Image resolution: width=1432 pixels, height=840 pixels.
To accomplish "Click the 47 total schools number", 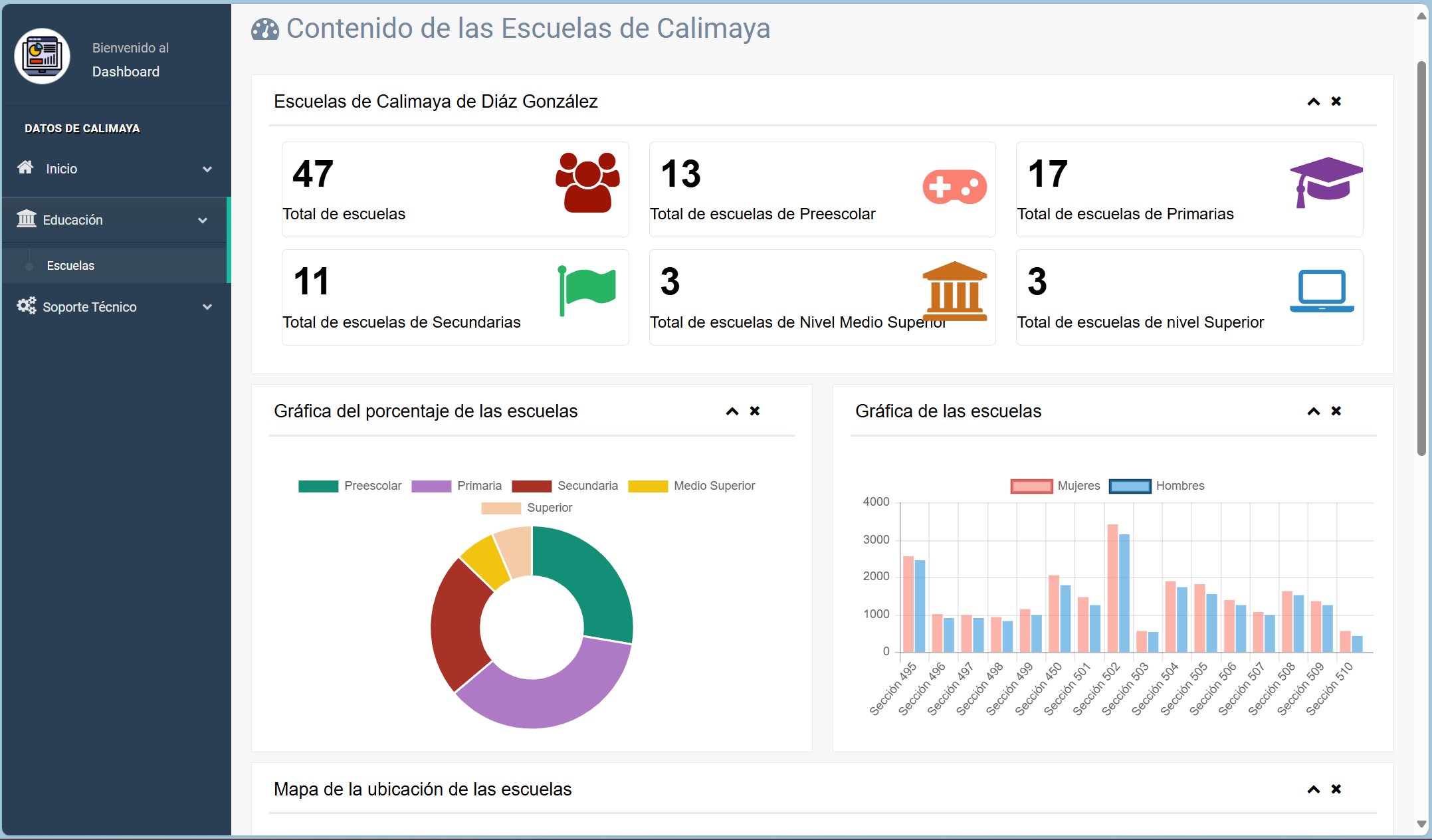I will pyautogui.click(x=313, y=173).
